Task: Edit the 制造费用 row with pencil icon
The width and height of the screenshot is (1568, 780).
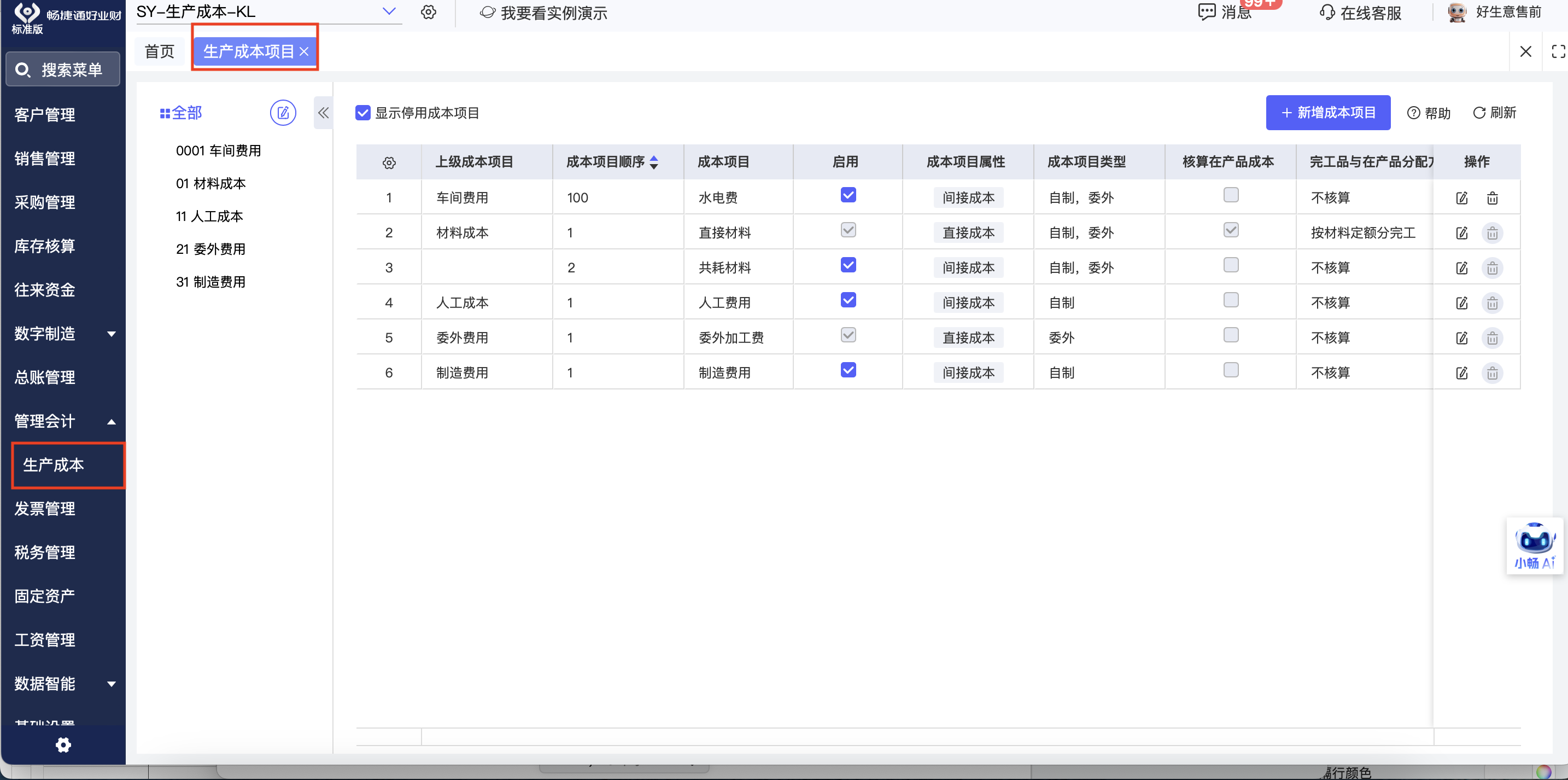Action: click(1461, 372)
